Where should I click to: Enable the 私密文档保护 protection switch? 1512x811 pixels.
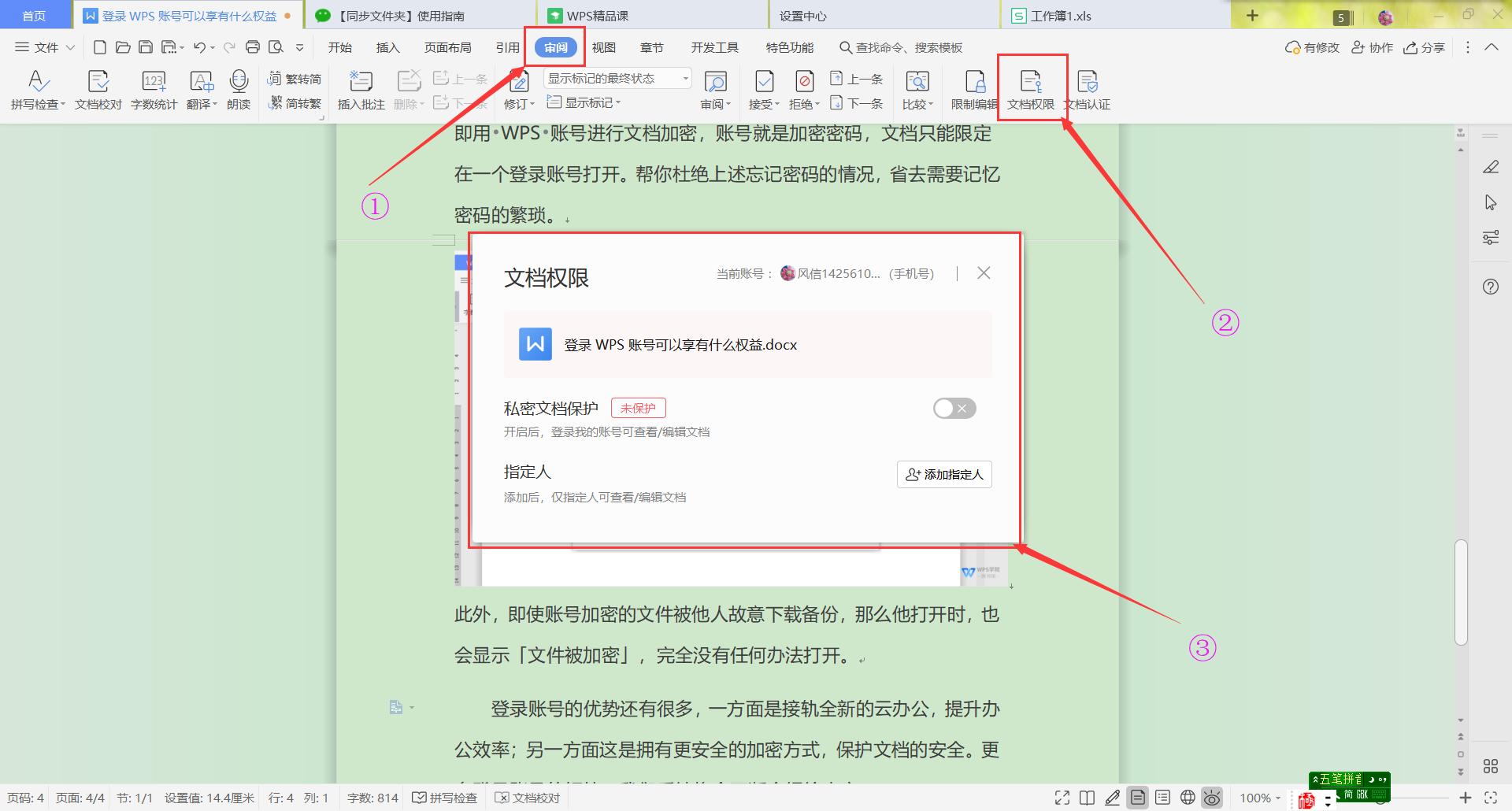(954, 408)
